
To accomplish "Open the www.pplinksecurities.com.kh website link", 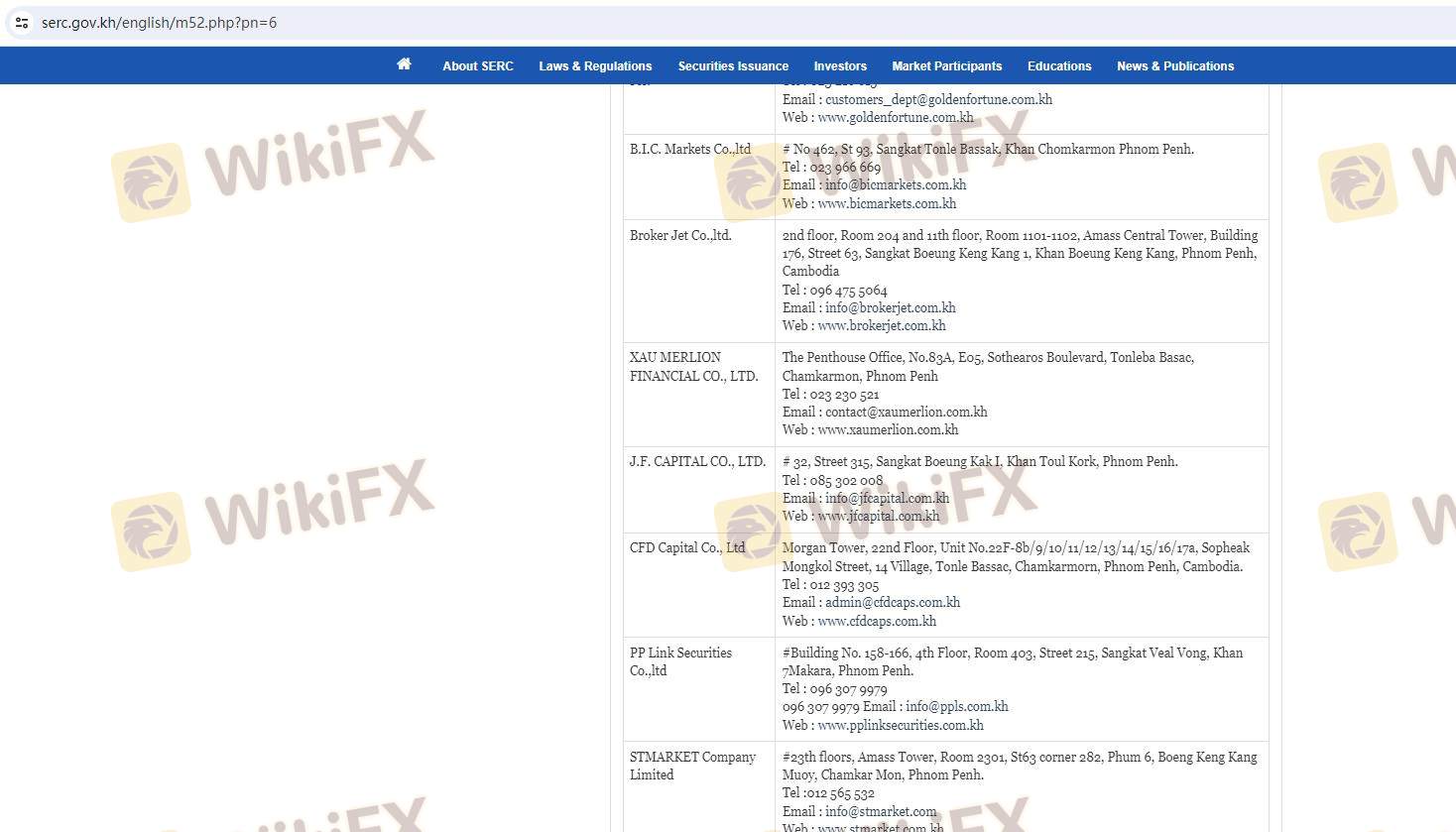I will click(x=901, y=725).
